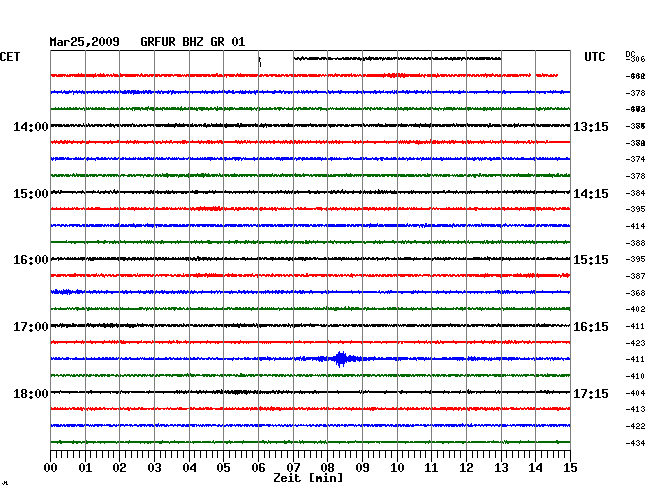Click the DC offset value -414
The width and height of the screenshot is (650, 494).
click(x=635, y=226)
